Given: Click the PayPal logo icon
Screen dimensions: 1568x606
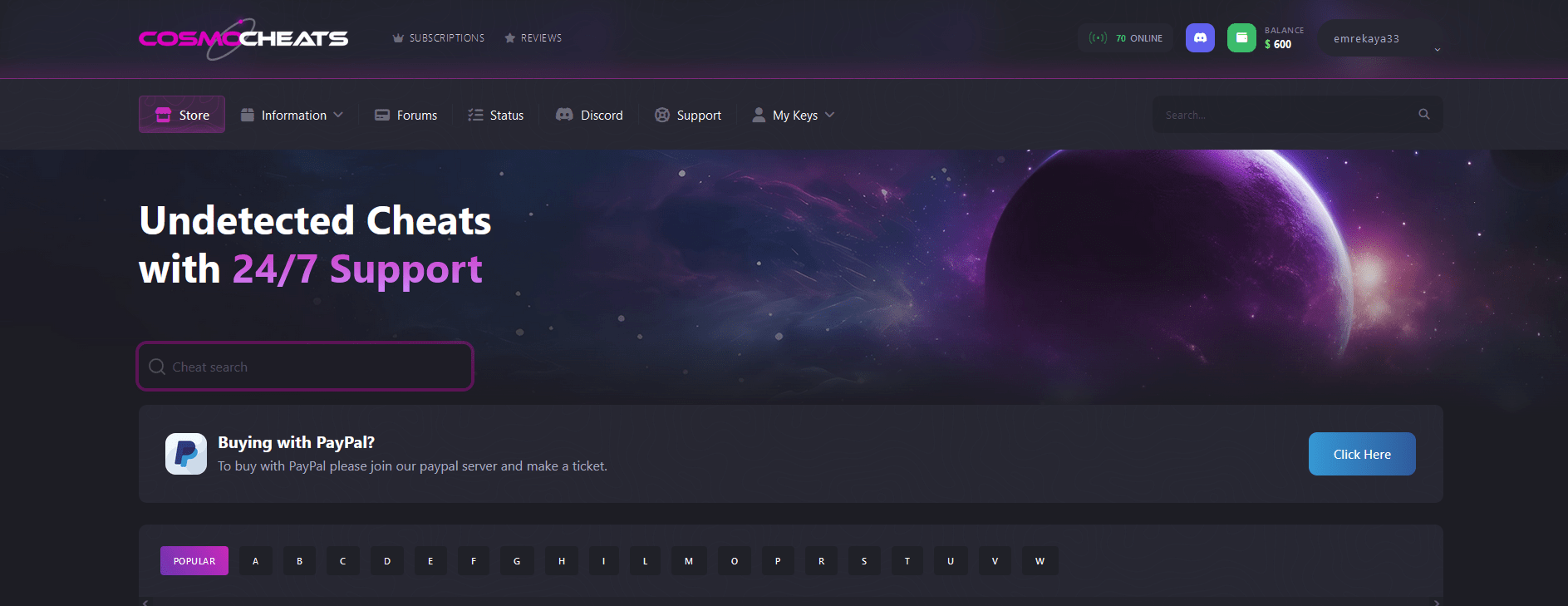Looking at the screenshot, I should [186, 454].
